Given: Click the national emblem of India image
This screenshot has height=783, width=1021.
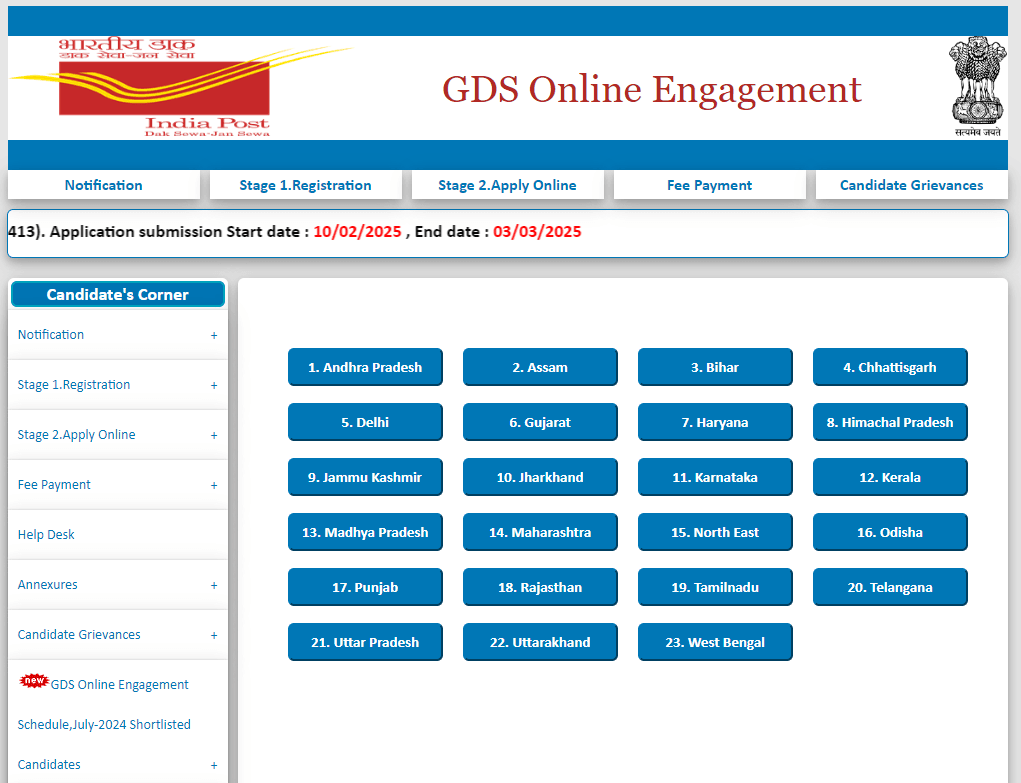Looking at the screenshot, I should (976, 87).
